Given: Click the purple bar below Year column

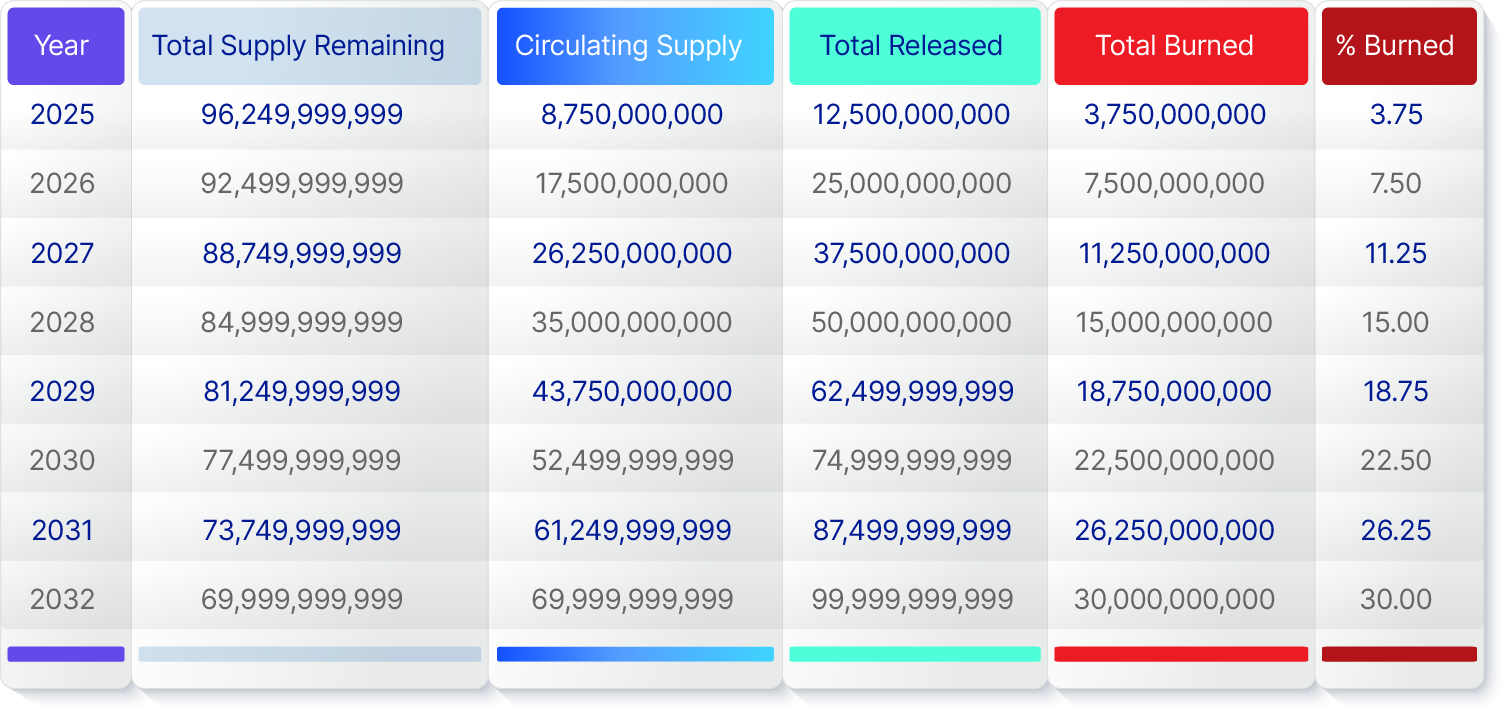Looking at the screenshot, I should pos(66,654).
